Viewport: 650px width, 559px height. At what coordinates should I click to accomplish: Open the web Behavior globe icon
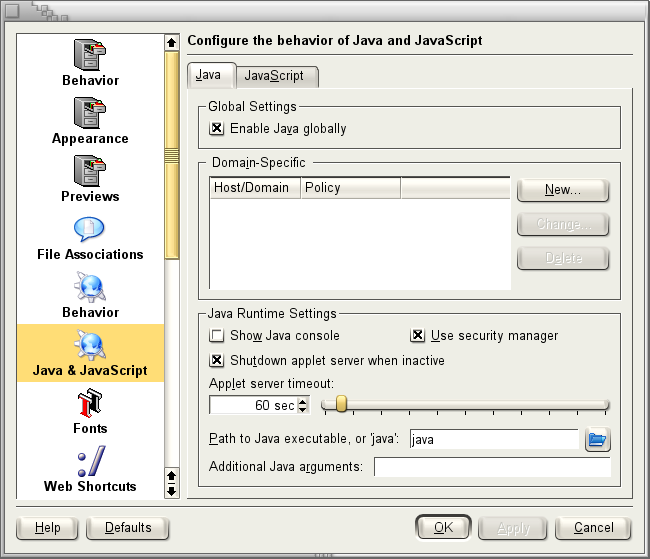90,287
